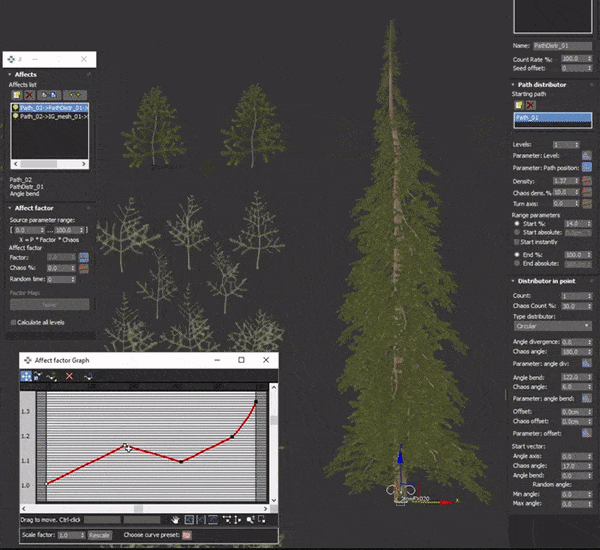Viewport: 600px width, 550px height.
Task: Open the curve preset chooser icon
Action: pos(187,535)
